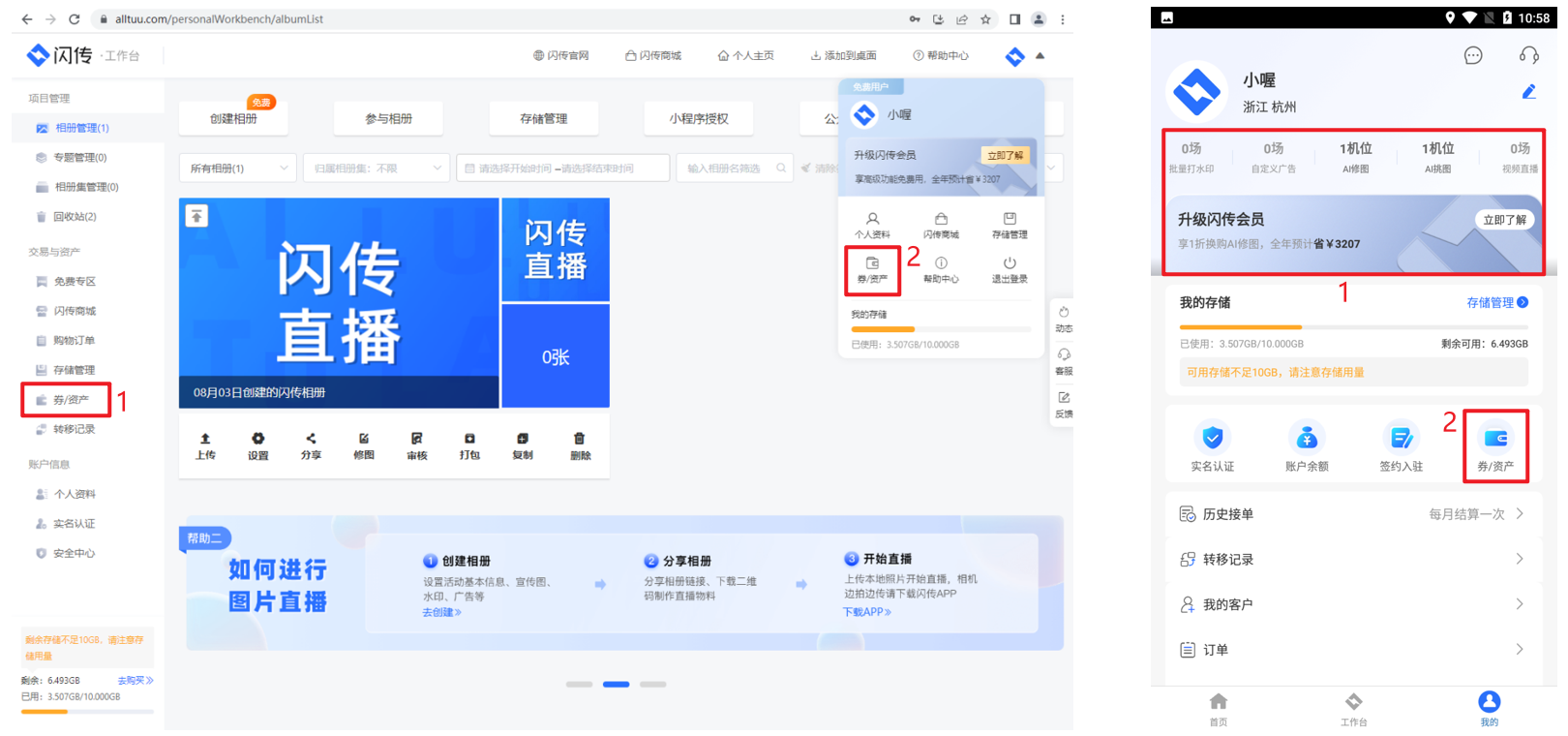Image resolution: width=1568 pixels, height=736 pixels.
Task: Open the 客服 headset floating icon
Action: [1064, 354]
